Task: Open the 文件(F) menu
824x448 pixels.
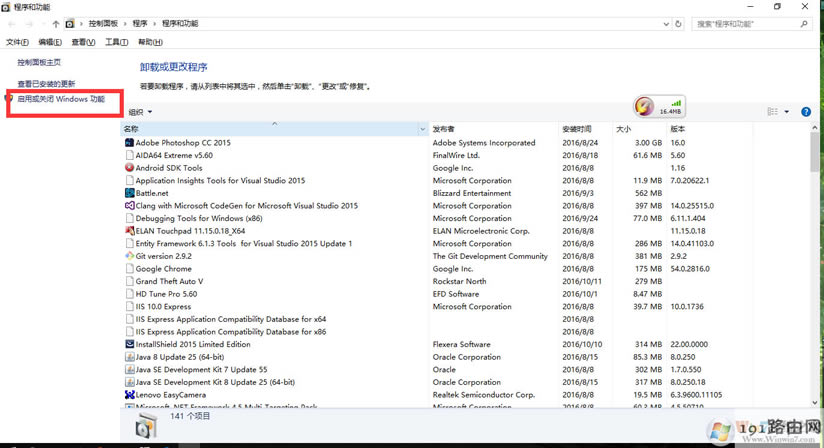Action: click(x=17, y=42)
